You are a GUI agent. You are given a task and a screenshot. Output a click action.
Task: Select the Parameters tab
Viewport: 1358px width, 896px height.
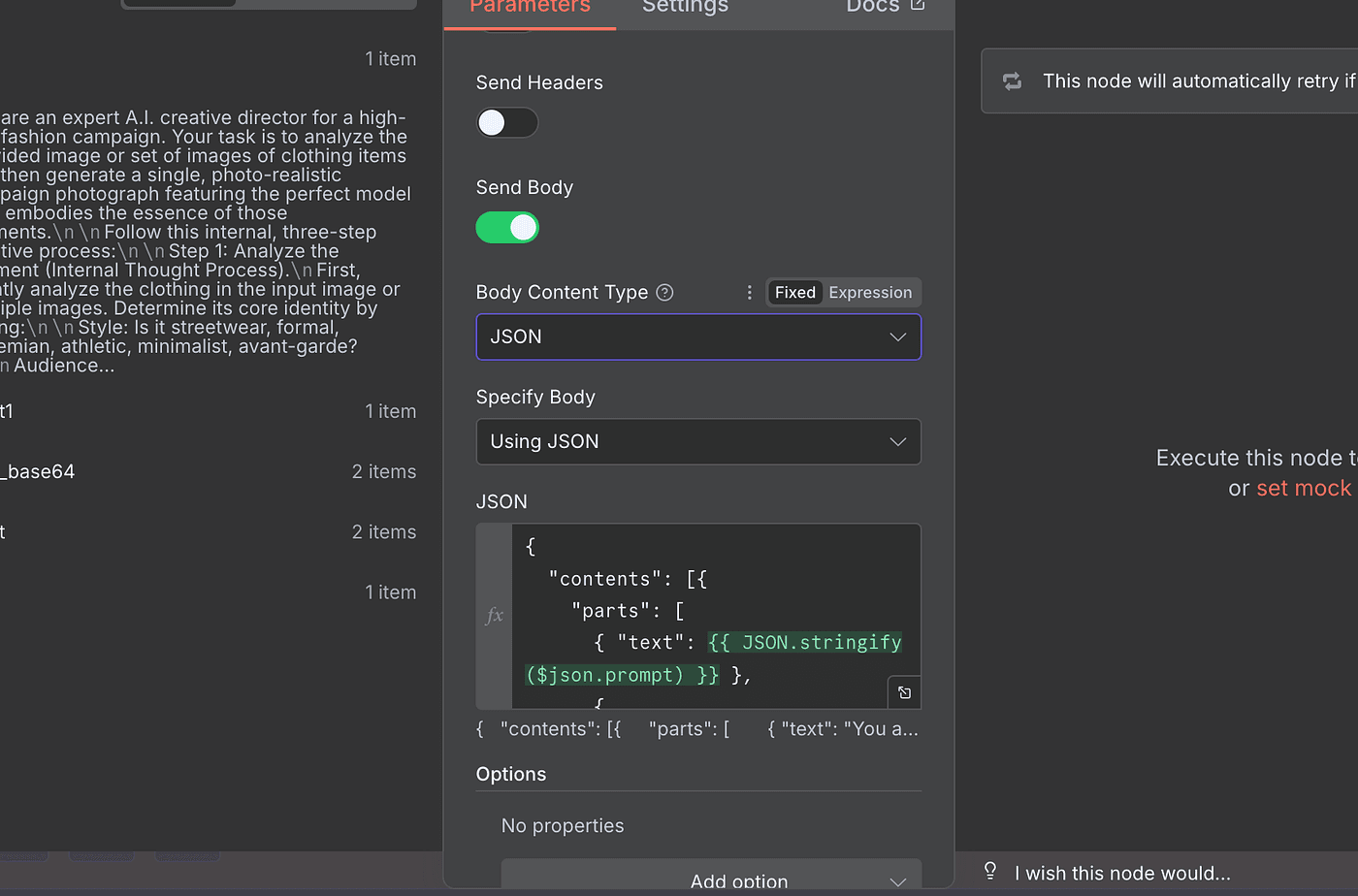(x=530, y=8)
